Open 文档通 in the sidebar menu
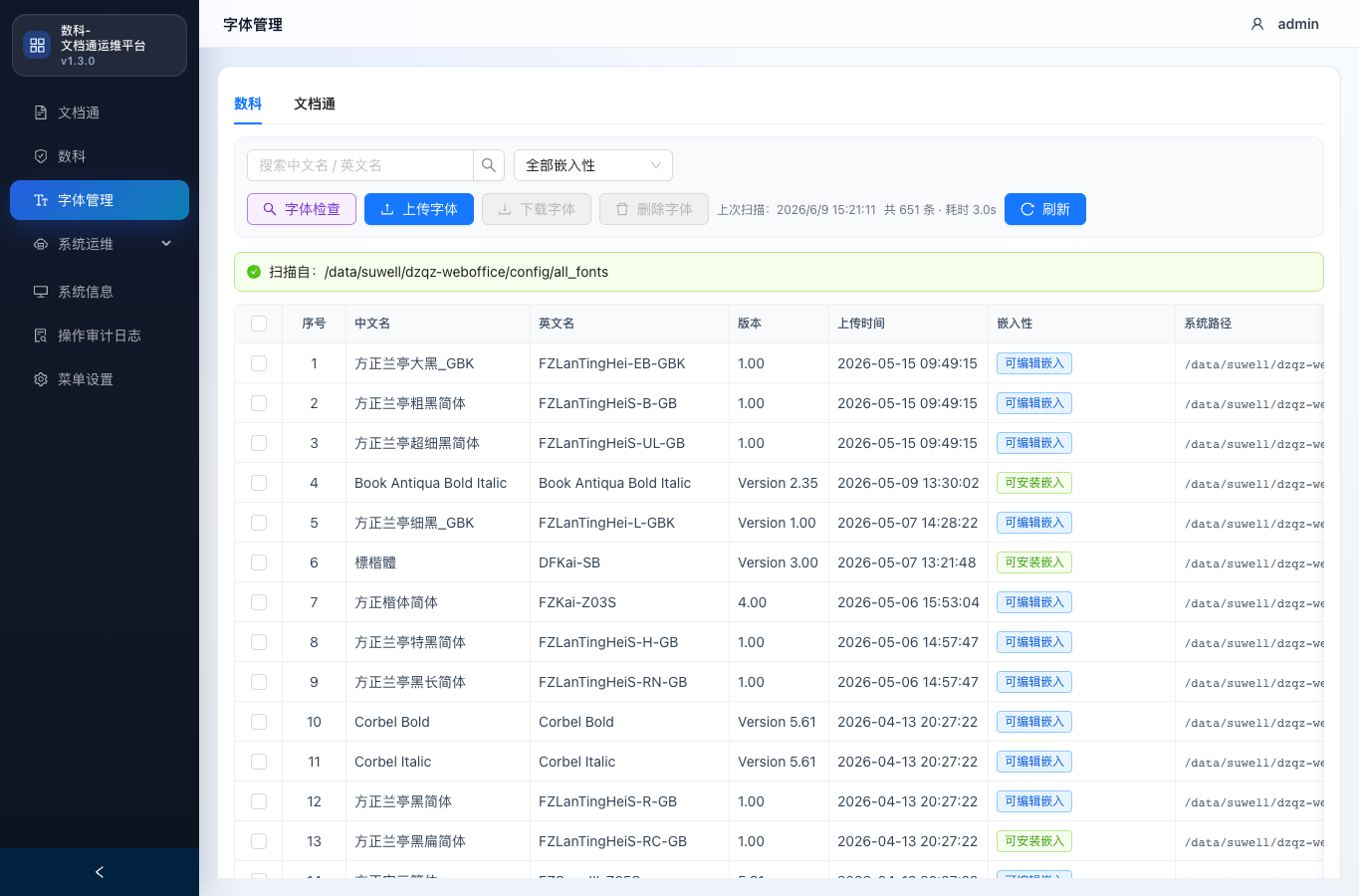Image resolution: width=1359 pixels, height=896 pixels. (x=100, y=112)
